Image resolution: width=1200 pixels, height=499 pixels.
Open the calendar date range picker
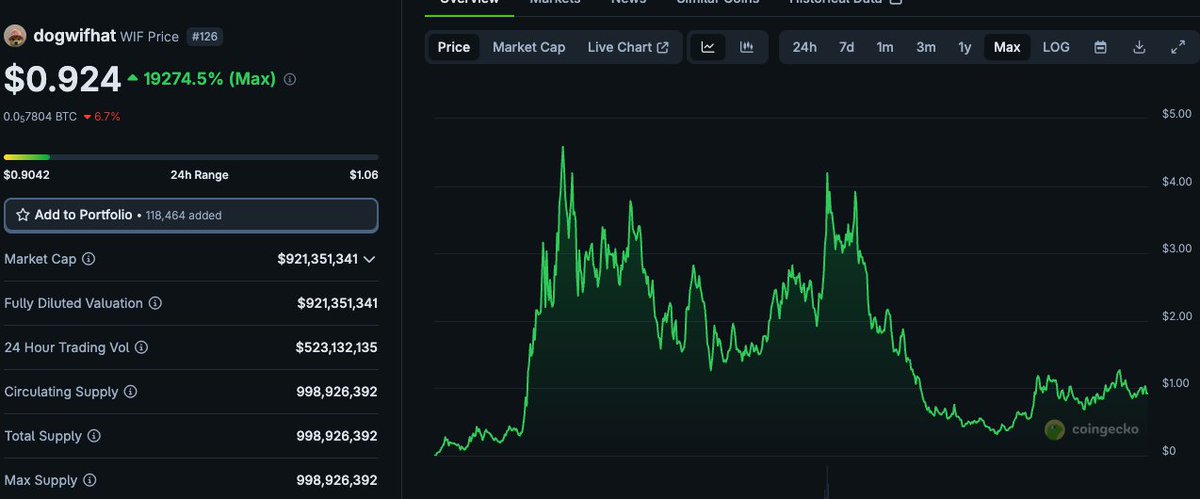pyautogui.click(x=1100, y=47)
